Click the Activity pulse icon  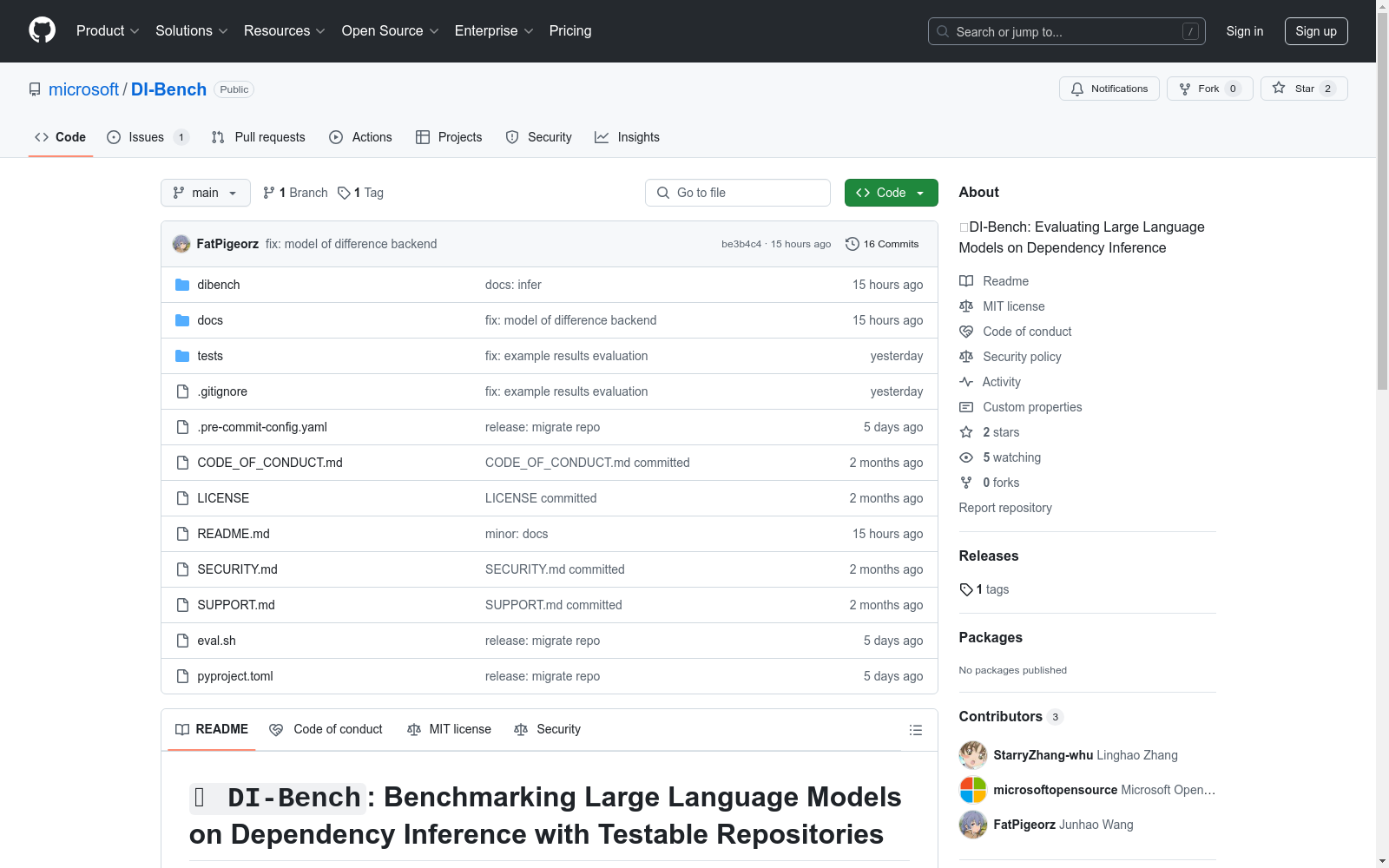pyautogui.click(x=966, y=382)
